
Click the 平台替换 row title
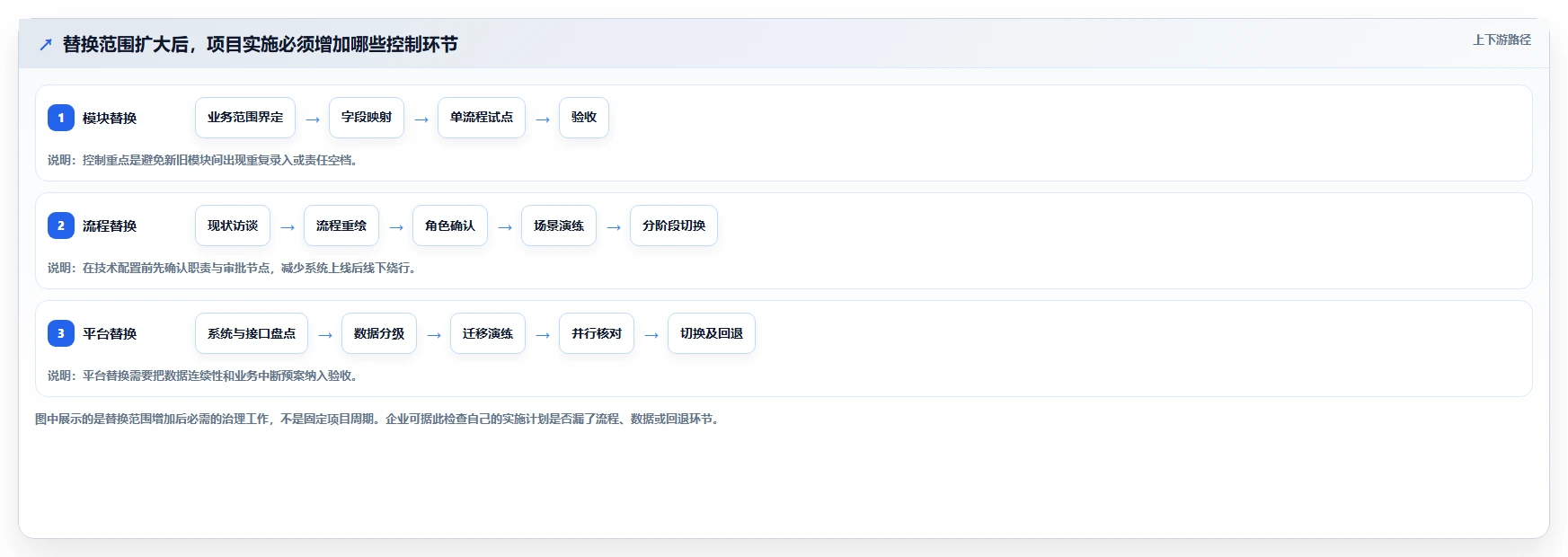pos(110,334)
